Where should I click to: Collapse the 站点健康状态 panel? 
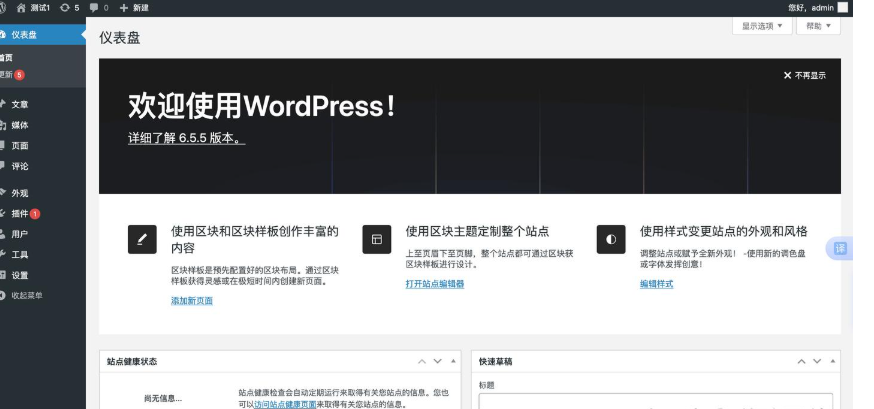pyautogui.click(x=453, y=361)
